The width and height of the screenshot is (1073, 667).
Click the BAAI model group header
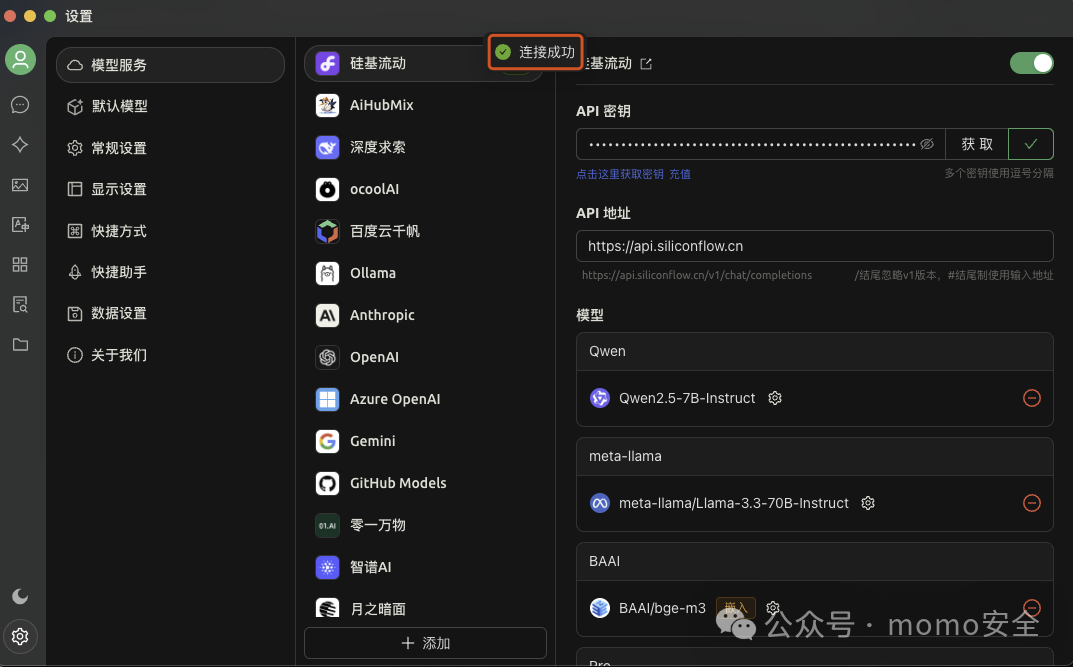[x=814, y=561]
